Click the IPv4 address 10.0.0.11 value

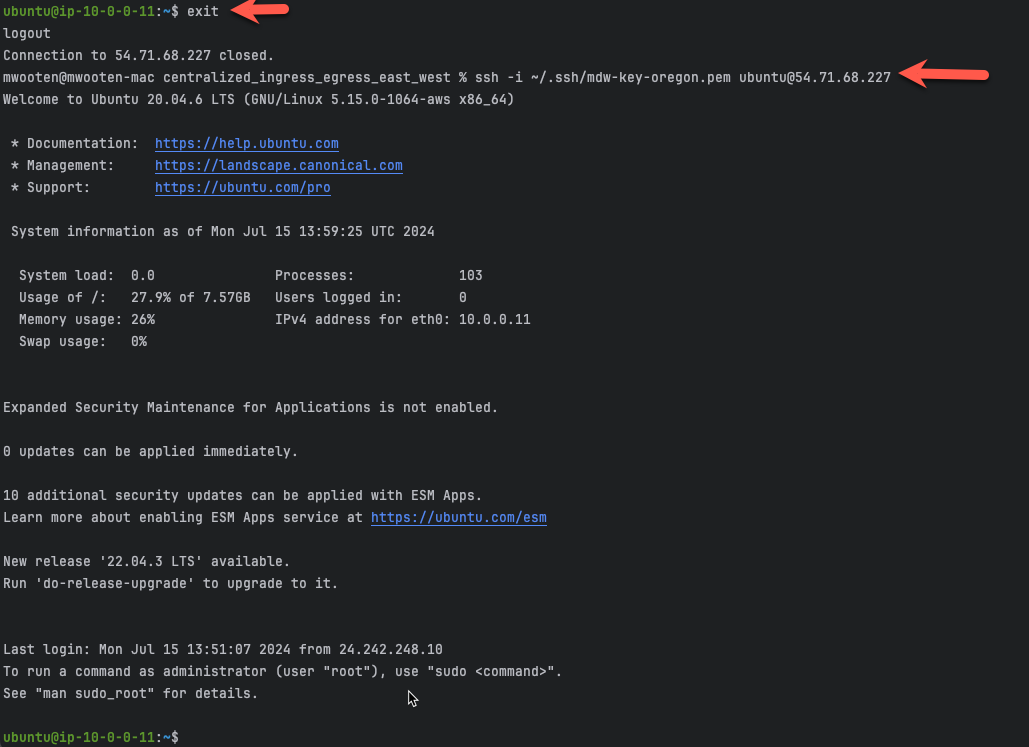pos(495,320)
